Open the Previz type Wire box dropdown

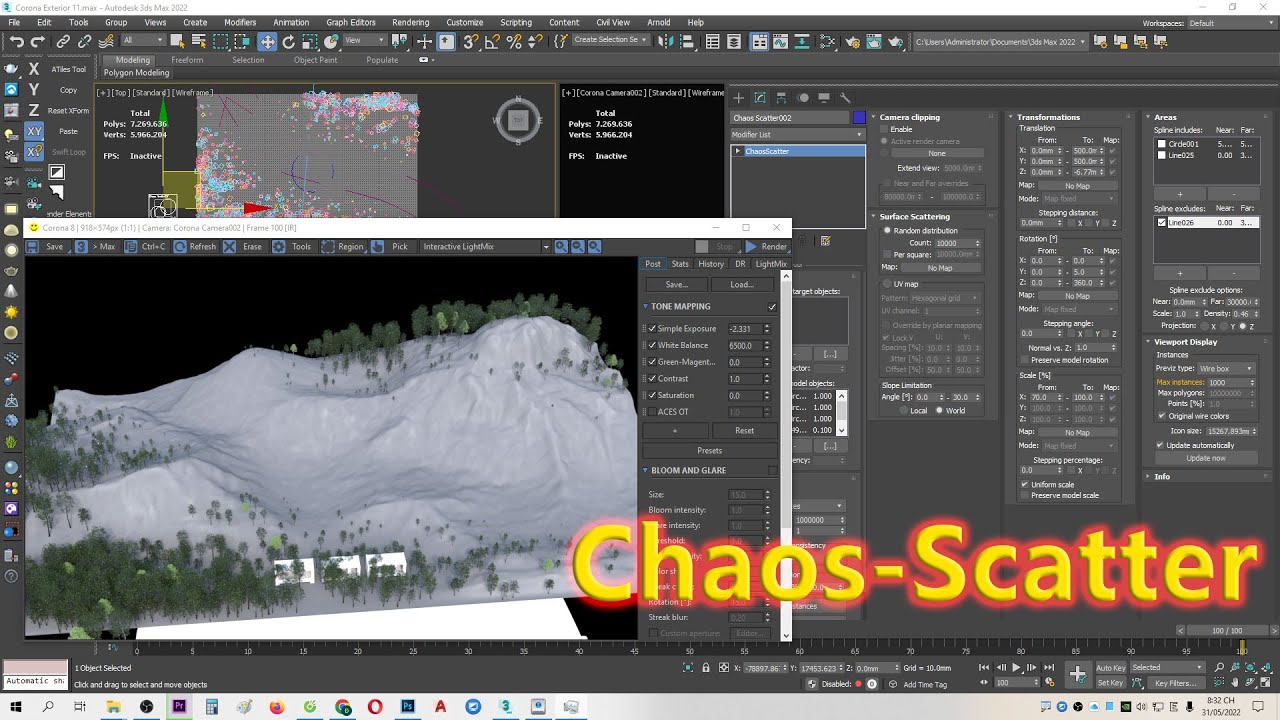click(x=1226, y=368)
